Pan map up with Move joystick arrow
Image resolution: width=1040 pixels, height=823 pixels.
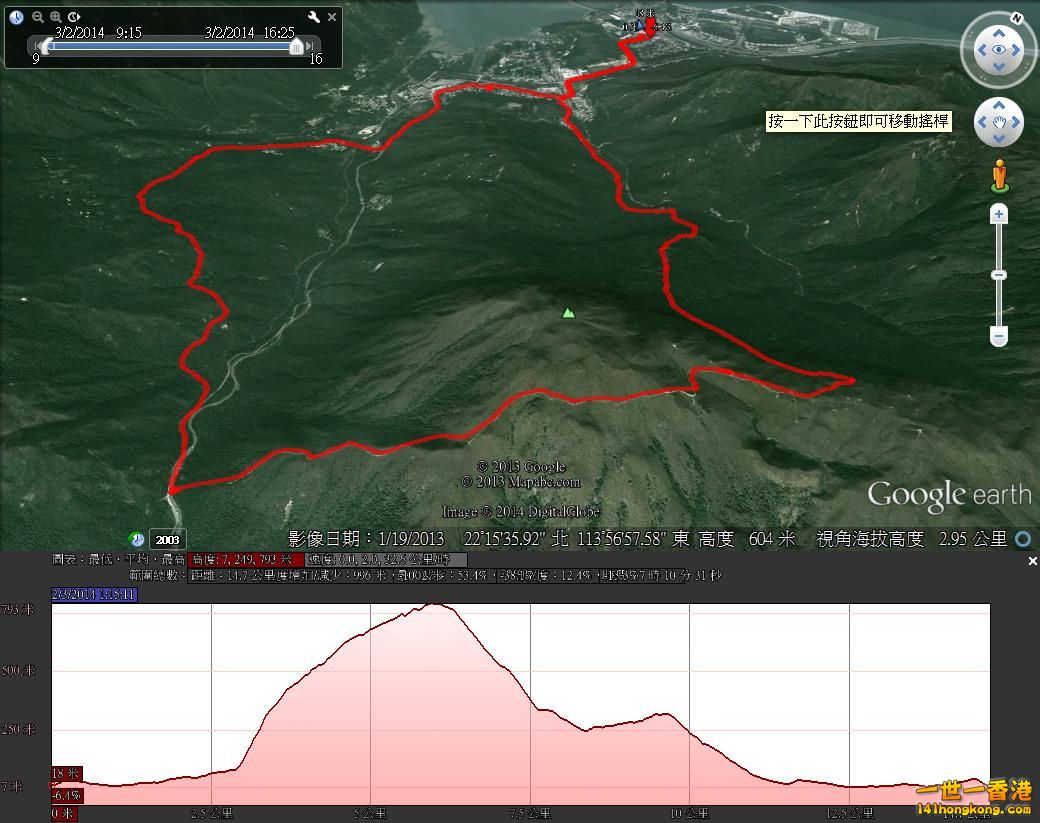pos(998,106)
